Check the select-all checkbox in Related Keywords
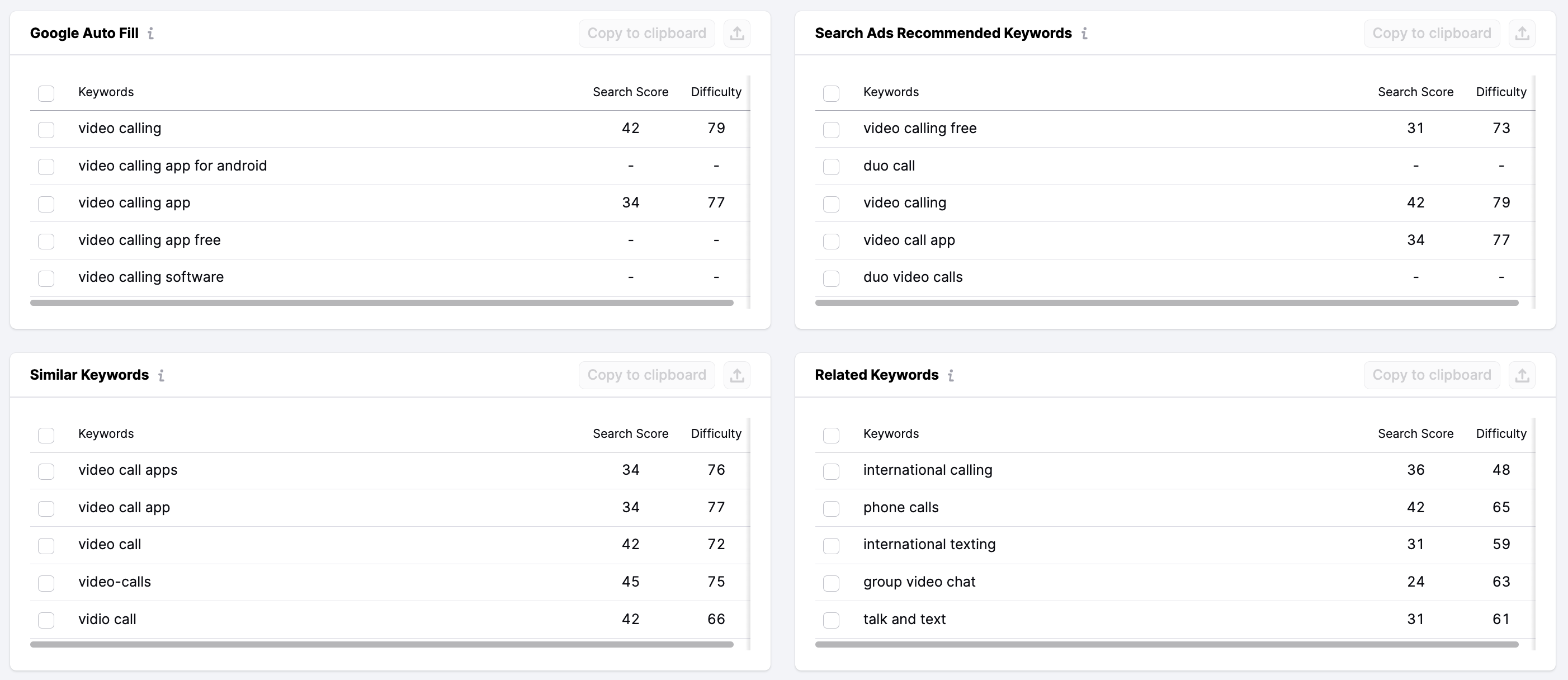 [x=832, y=435]
